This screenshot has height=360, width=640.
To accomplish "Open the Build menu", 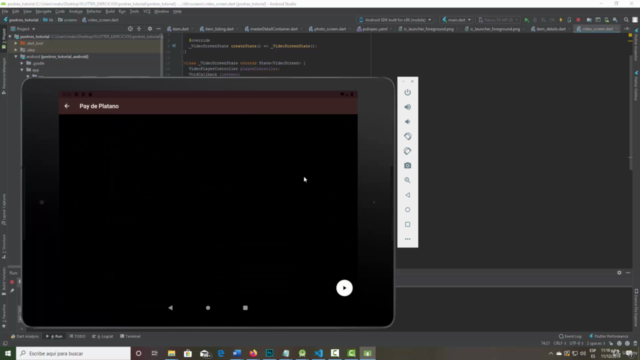I will pos(110,11).
